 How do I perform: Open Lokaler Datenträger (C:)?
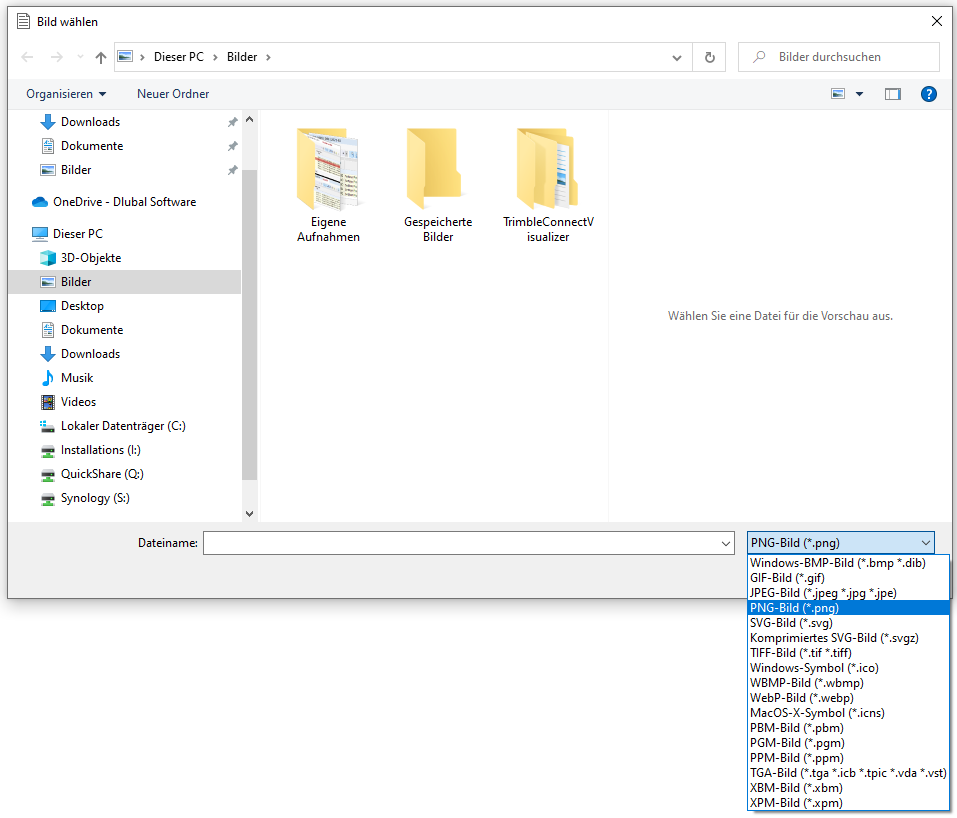(x=125, y=426)
